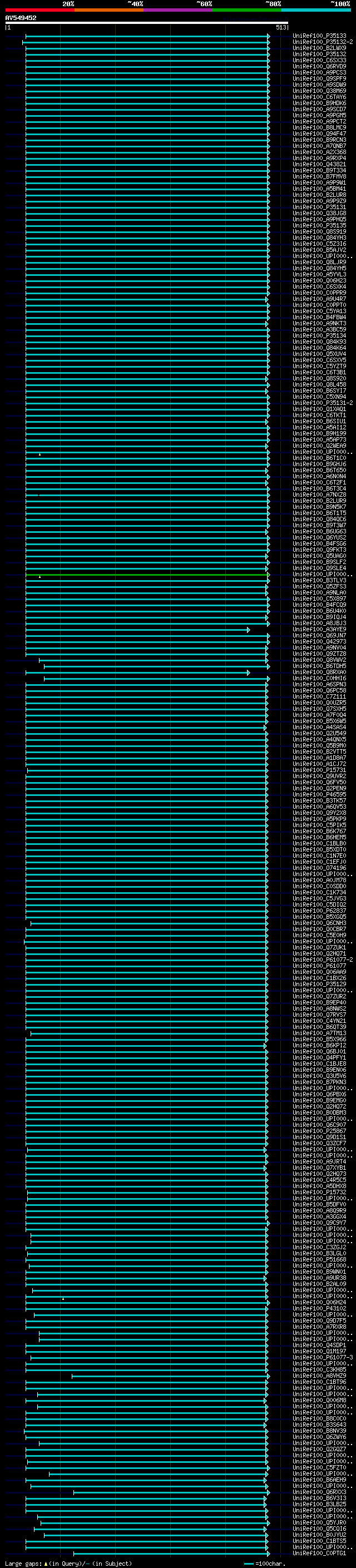Select UniRef100_Q43821 label
The width and height of the screenshot is (356, 1568).
[x=319, y=164]
